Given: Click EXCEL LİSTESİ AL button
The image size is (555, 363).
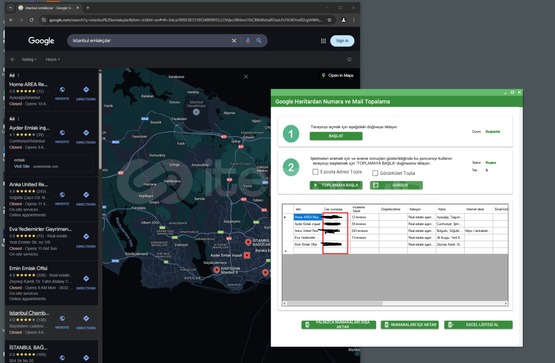Looking at the screenshot, I should click(x=478, y=324).
